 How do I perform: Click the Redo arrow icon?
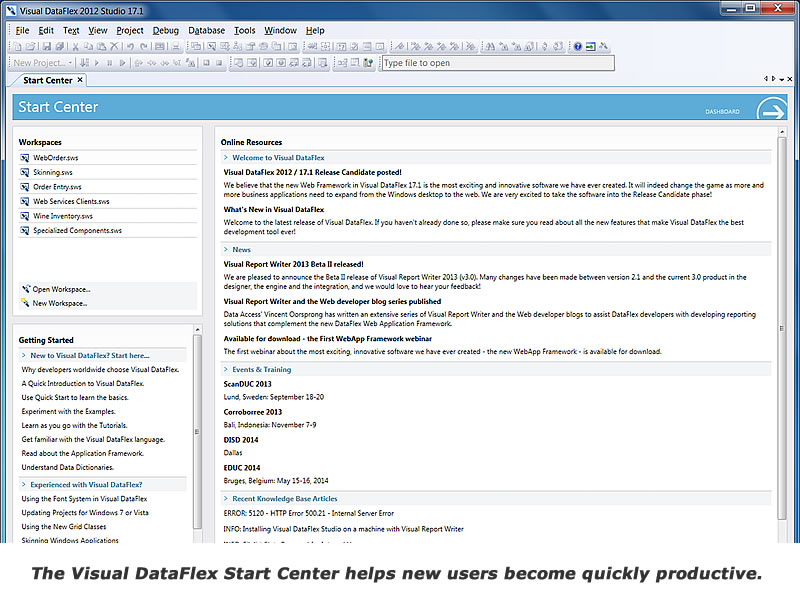(x=144, y=46)
